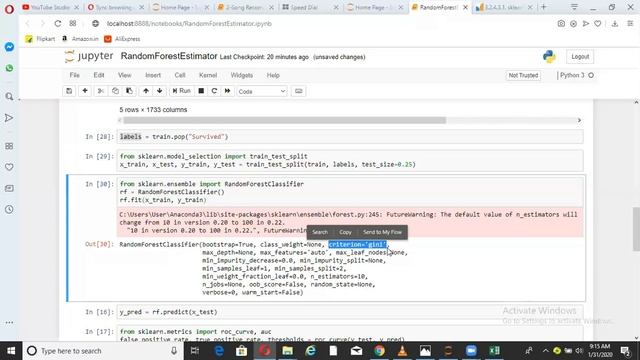The width and height of the screenshot is (640, 360).
Task: Add page to bookmarks heart icon
Action: pos(598,24)
